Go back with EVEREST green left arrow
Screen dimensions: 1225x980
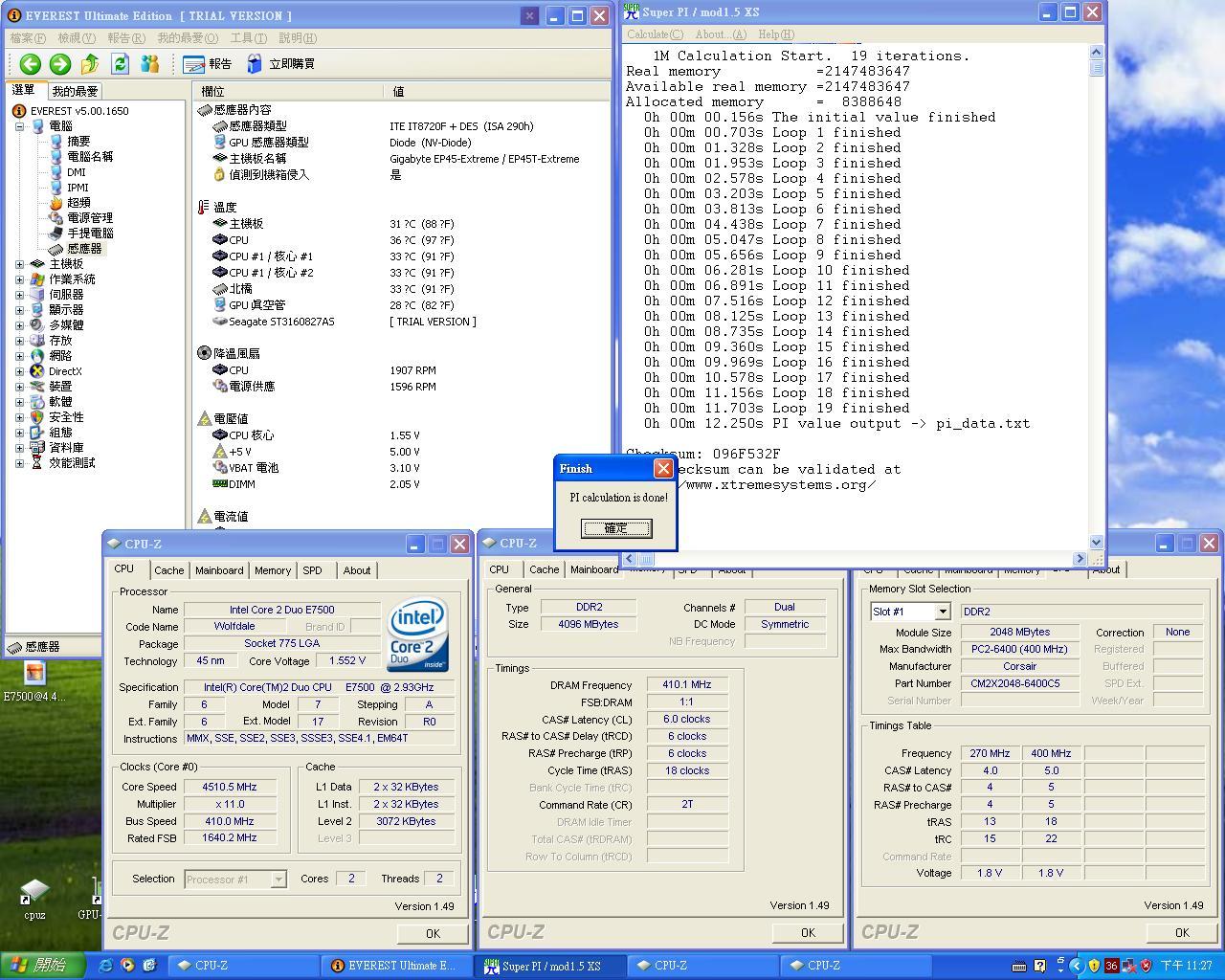click(30, 64)
